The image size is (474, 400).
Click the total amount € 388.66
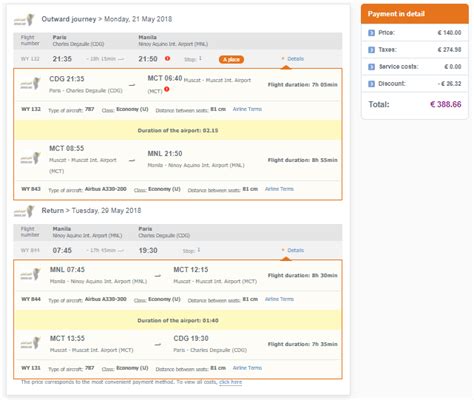(446, 104)
